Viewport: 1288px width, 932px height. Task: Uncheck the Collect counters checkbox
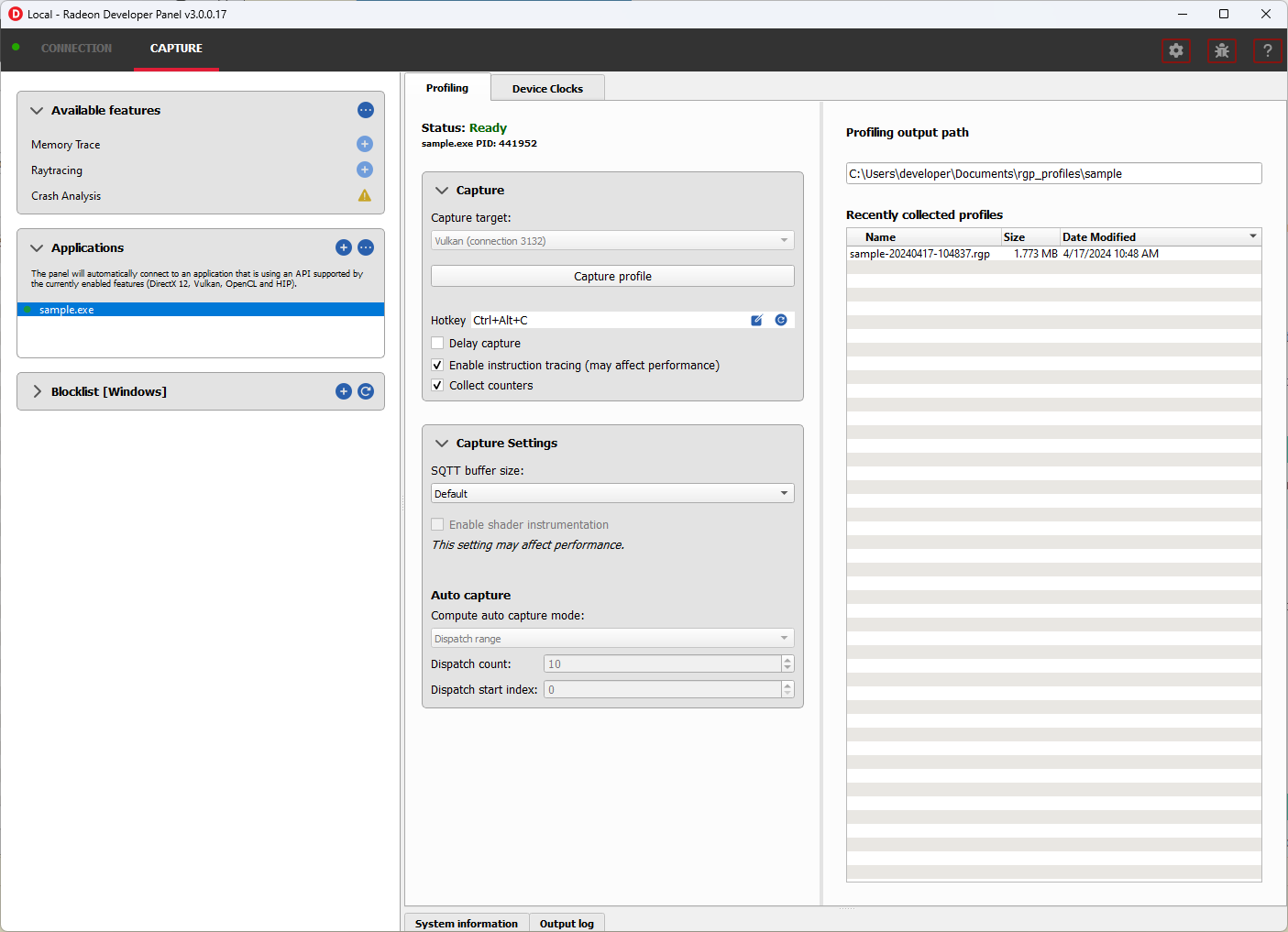tap(437, 385)
